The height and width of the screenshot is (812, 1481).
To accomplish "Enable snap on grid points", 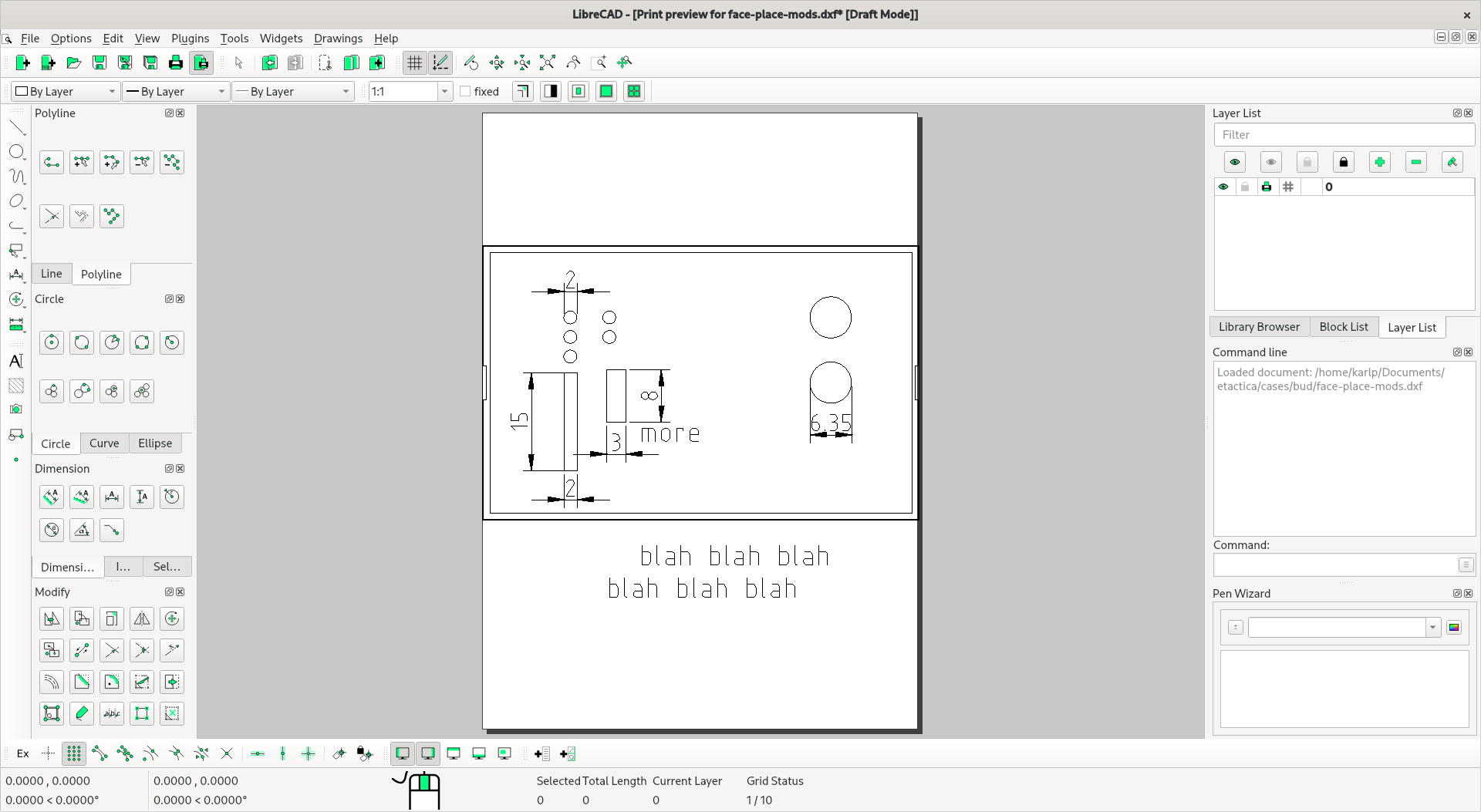I will [x=74, y=753].
